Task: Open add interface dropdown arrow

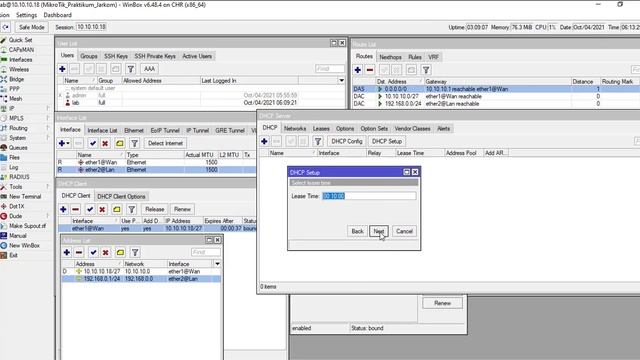Action: [68, 144]
